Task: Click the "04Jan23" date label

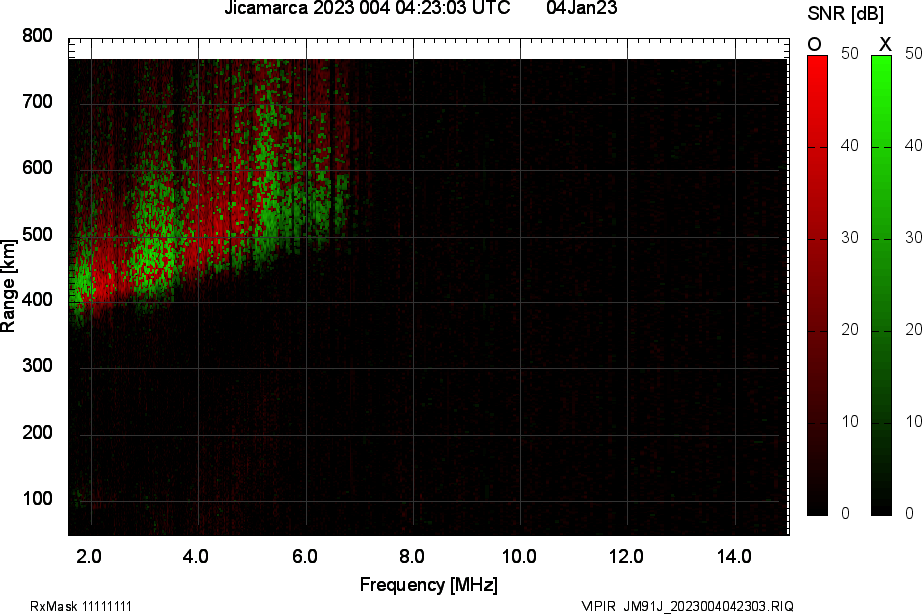Action: coord(582,9)
